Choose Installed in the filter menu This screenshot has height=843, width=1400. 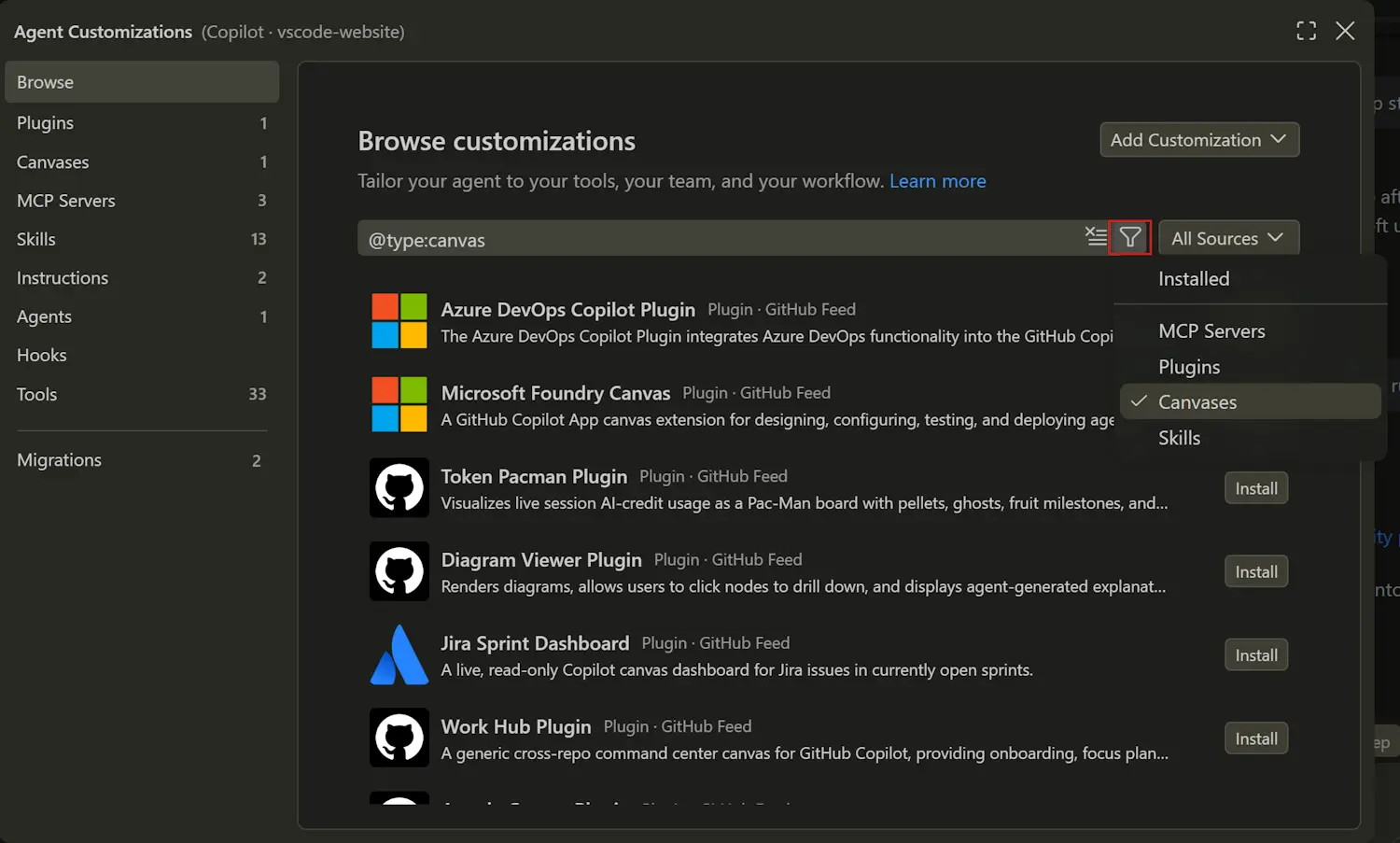pyautogui.click(x=1250, y=278)
